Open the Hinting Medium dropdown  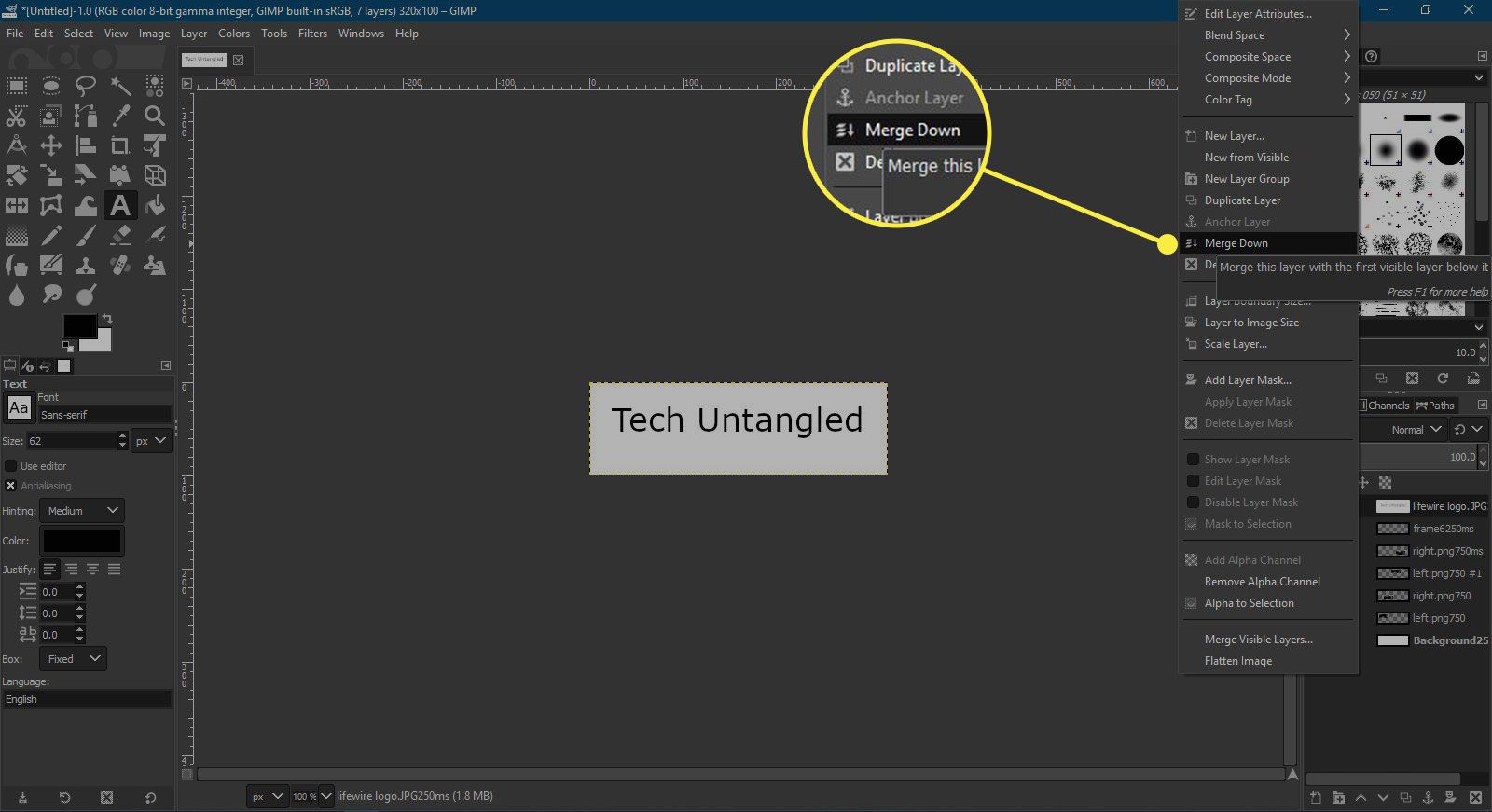coord(82,511)
